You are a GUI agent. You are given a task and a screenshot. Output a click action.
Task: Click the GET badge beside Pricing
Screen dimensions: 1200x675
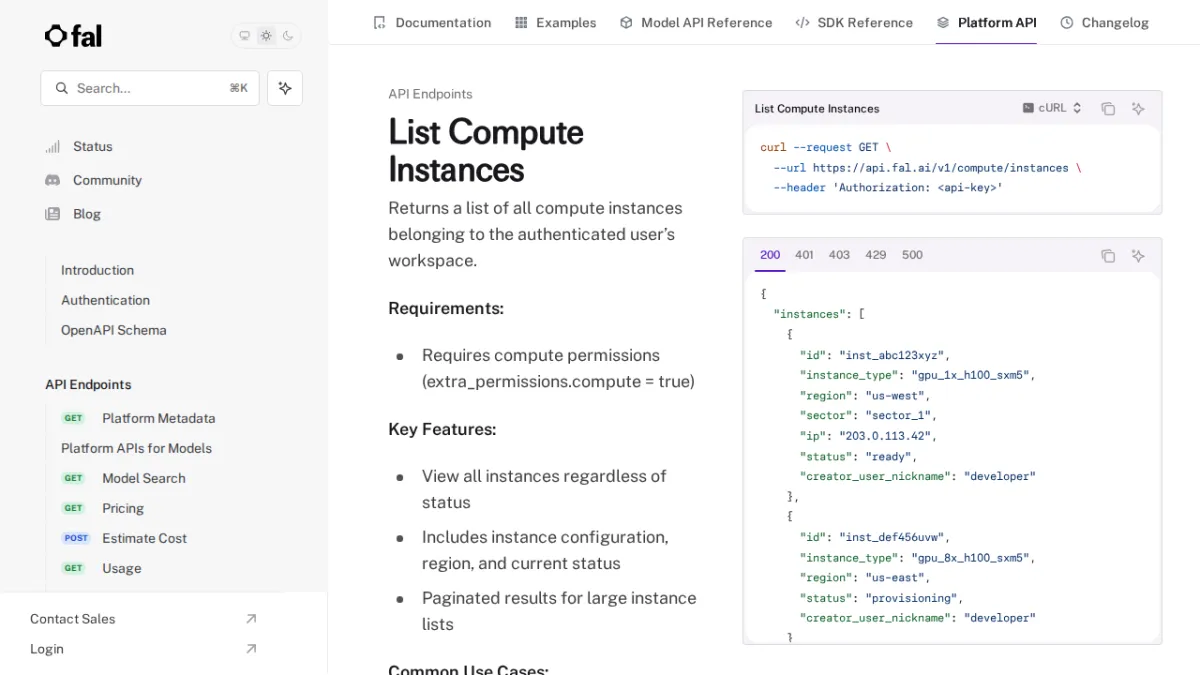coord(74,508)
